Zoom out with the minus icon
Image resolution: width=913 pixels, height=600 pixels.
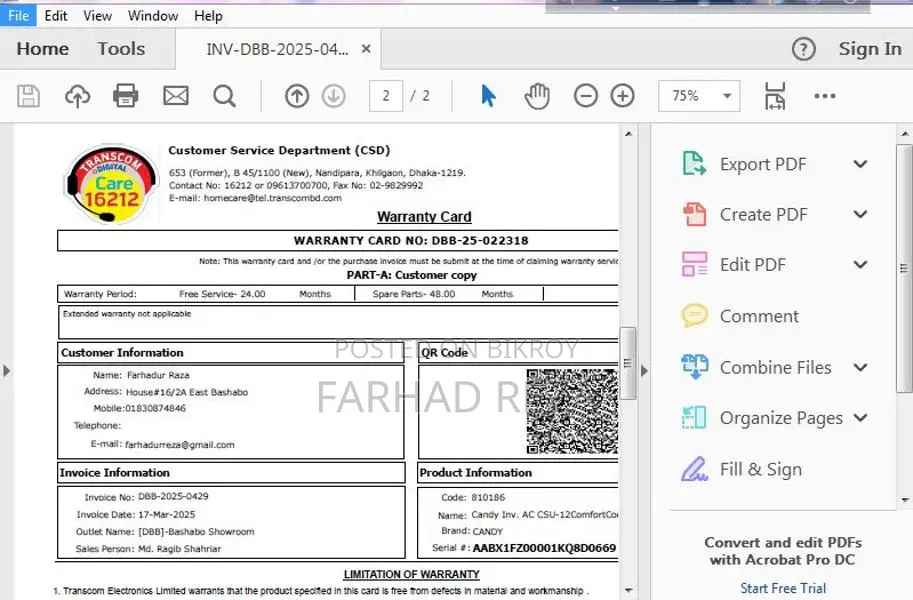[585, 96]
